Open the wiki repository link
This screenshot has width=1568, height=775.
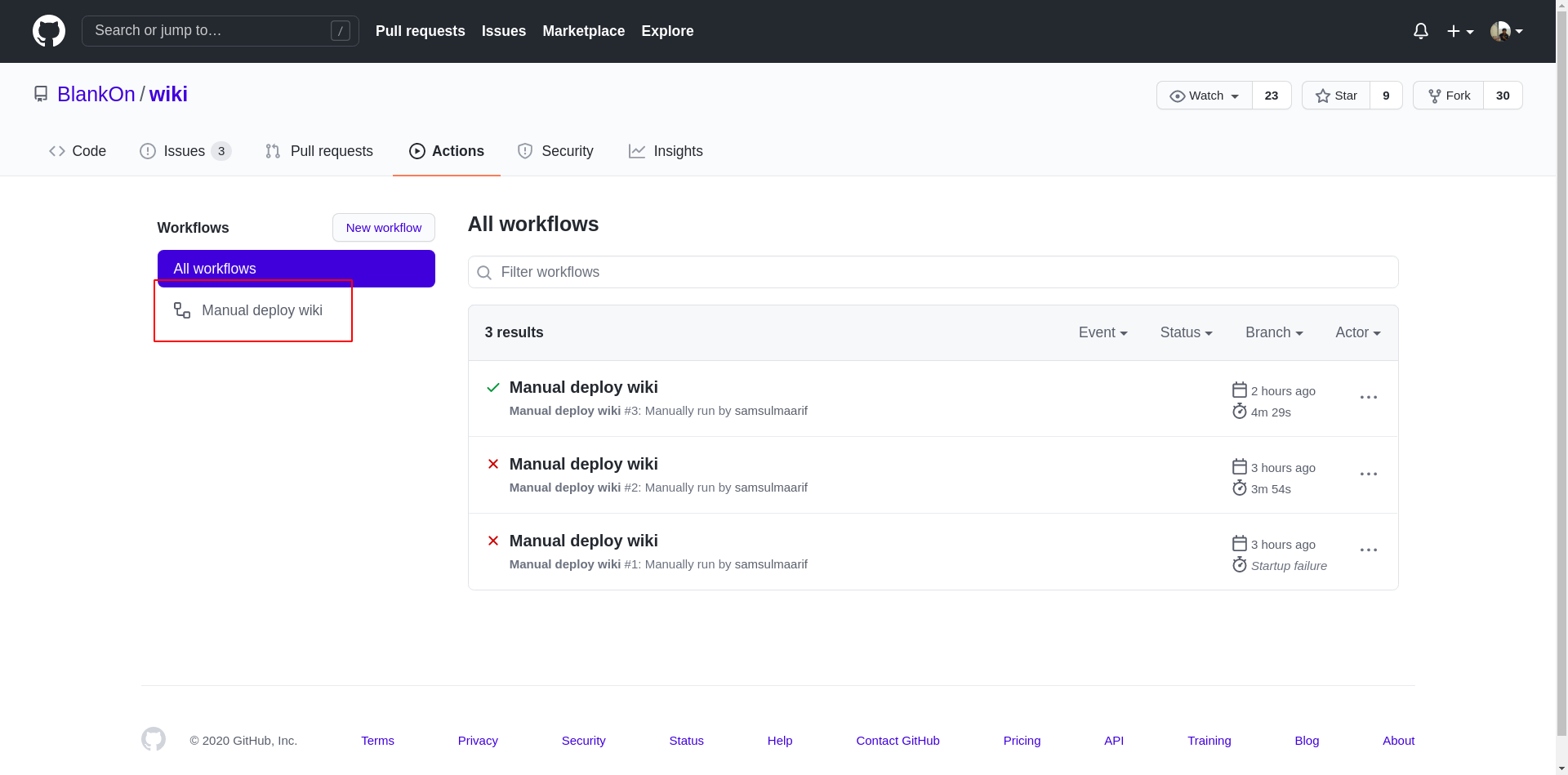tap(168, 94)
